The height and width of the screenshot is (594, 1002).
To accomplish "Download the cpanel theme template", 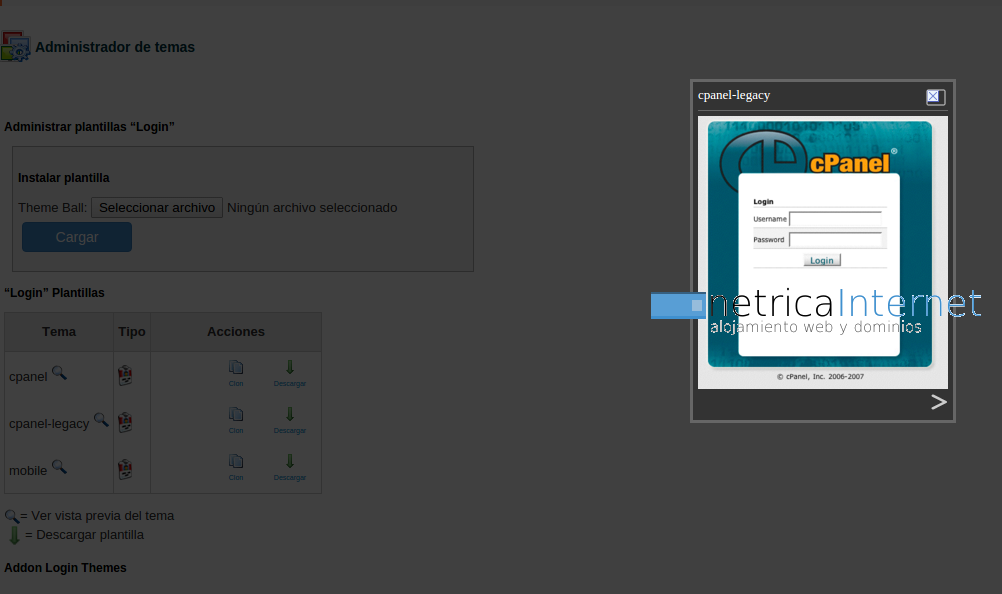I will (x=290, y=372).
